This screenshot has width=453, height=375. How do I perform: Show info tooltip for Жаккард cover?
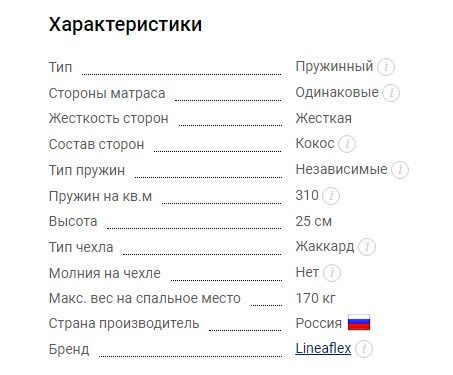click(367, 247)
